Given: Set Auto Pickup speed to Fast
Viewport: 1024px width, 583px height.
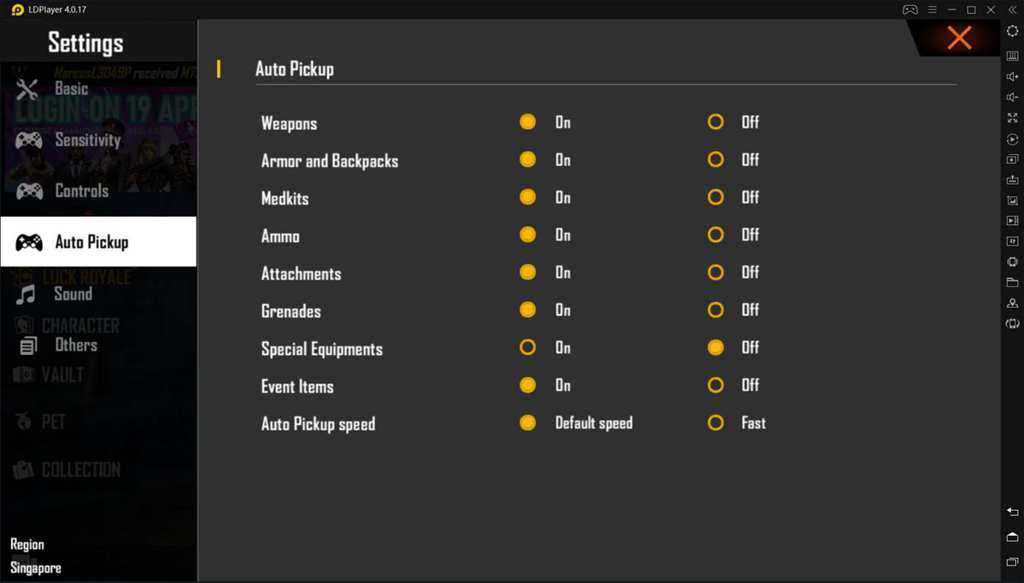Looking at the screenshot, I should tap(716, 422).
